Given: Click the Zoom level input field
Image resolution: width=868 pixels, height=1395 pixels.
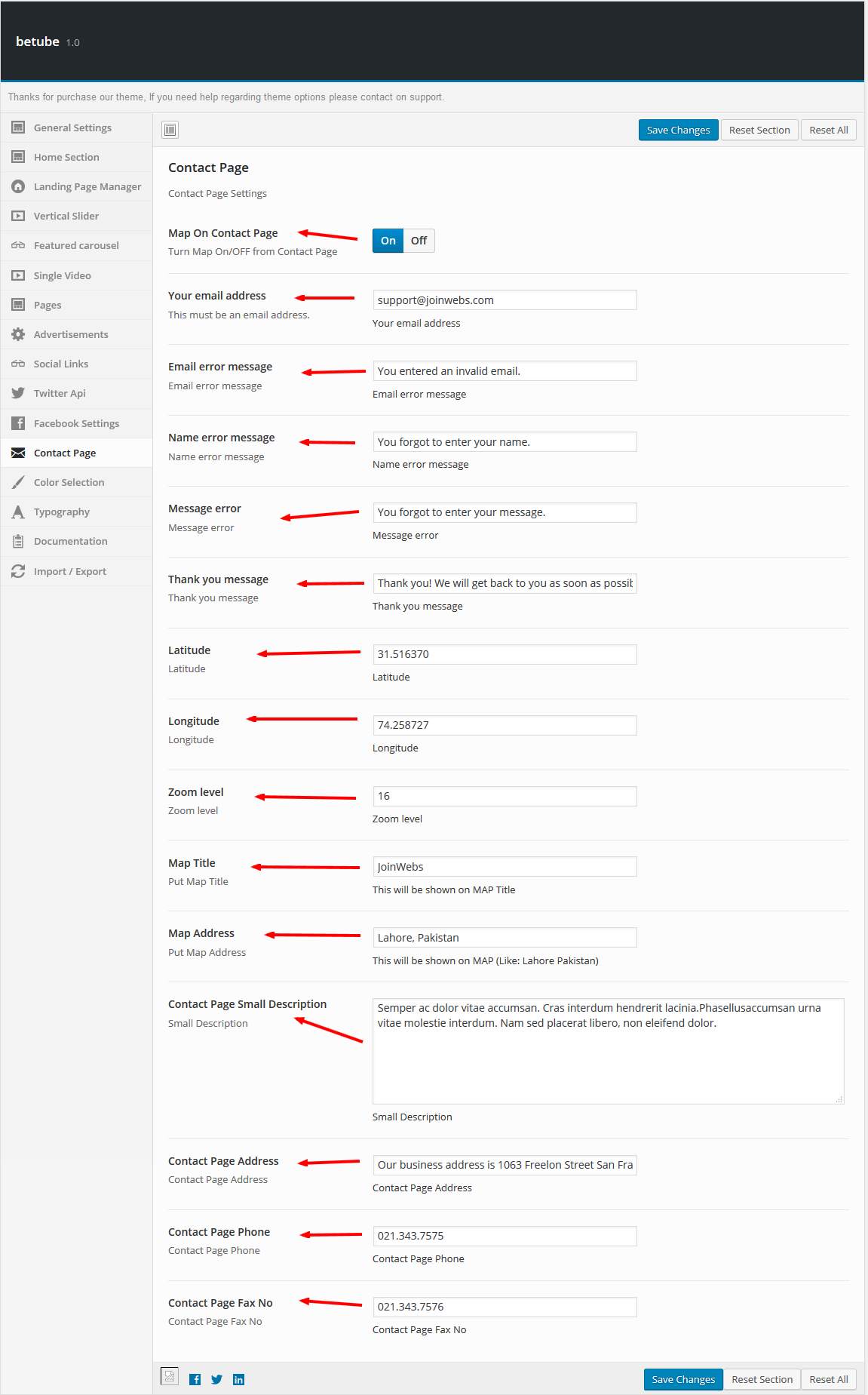Looking at the screenshot, I should click(505, 796).
